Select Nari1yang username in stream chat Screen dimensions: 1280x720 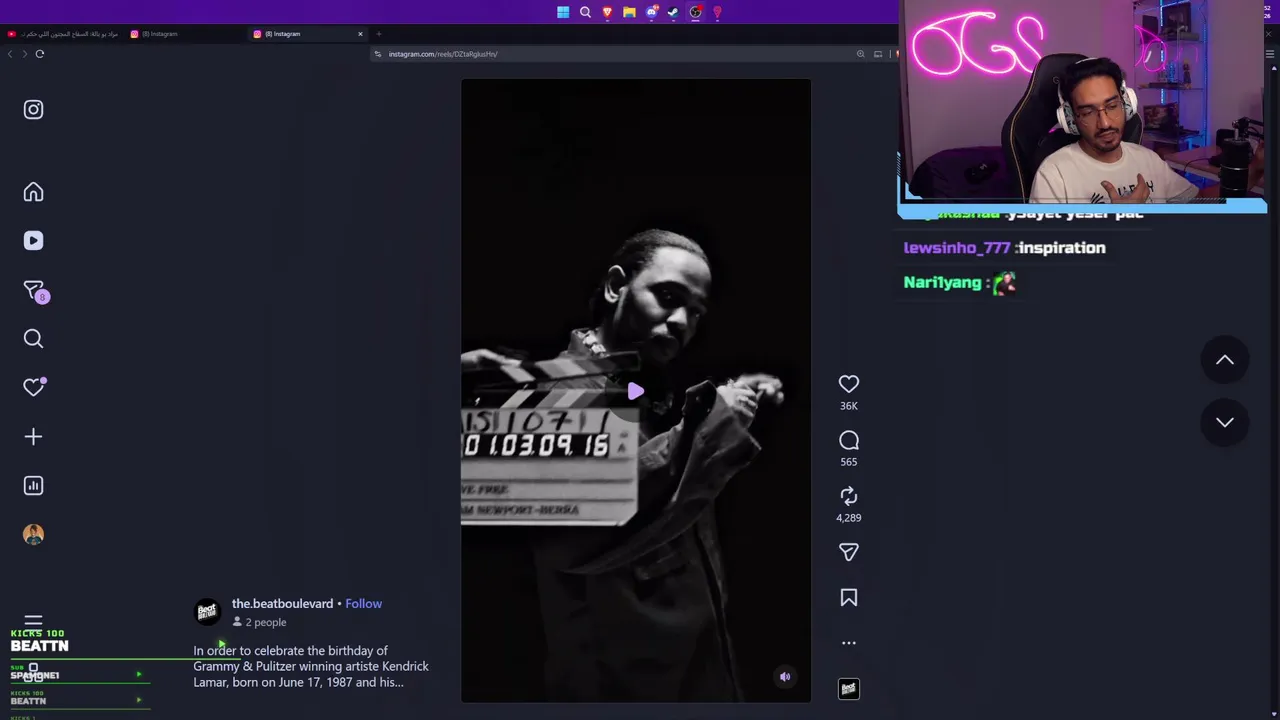942,283
